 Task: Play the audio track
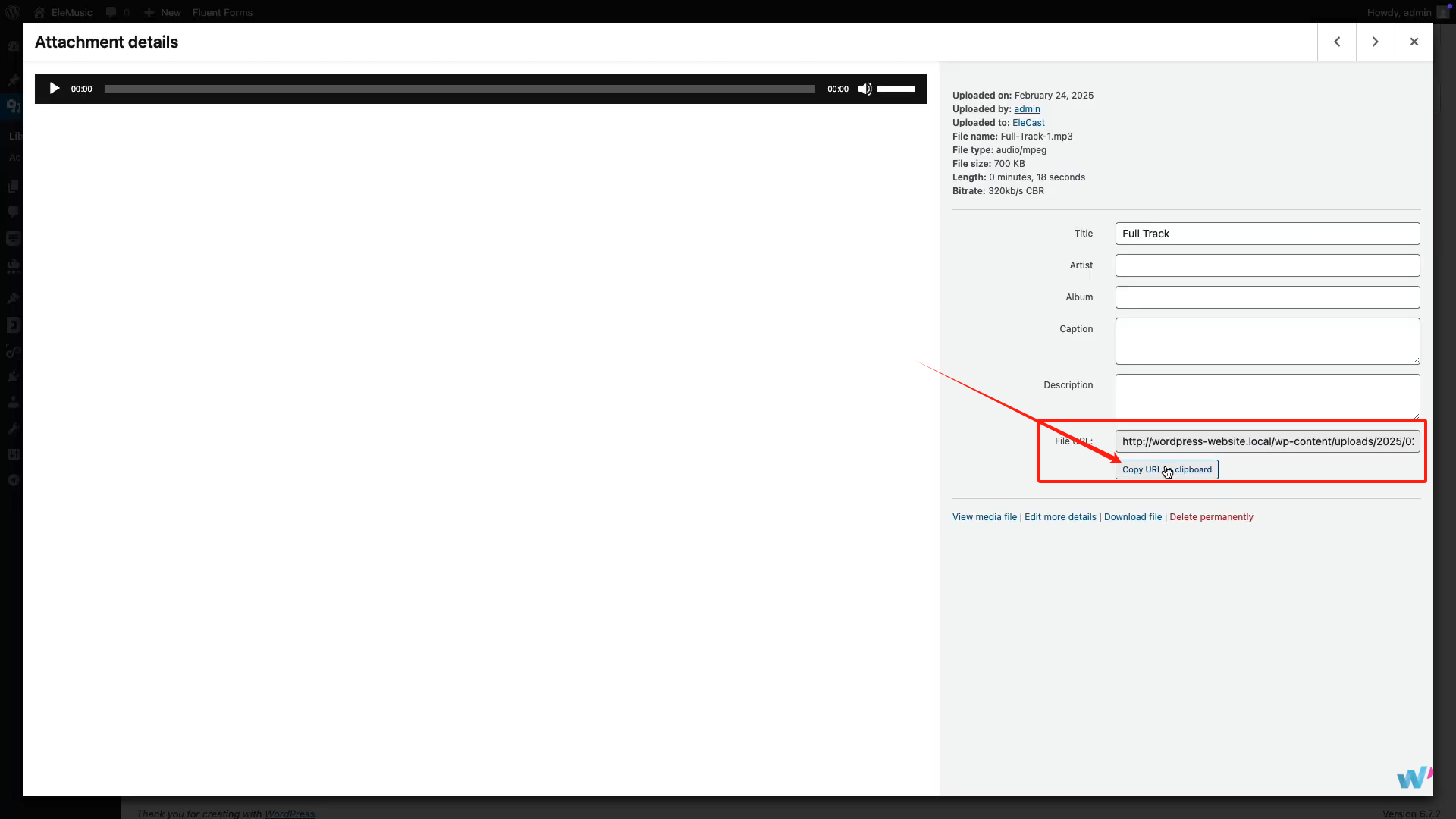click(54, 89)
